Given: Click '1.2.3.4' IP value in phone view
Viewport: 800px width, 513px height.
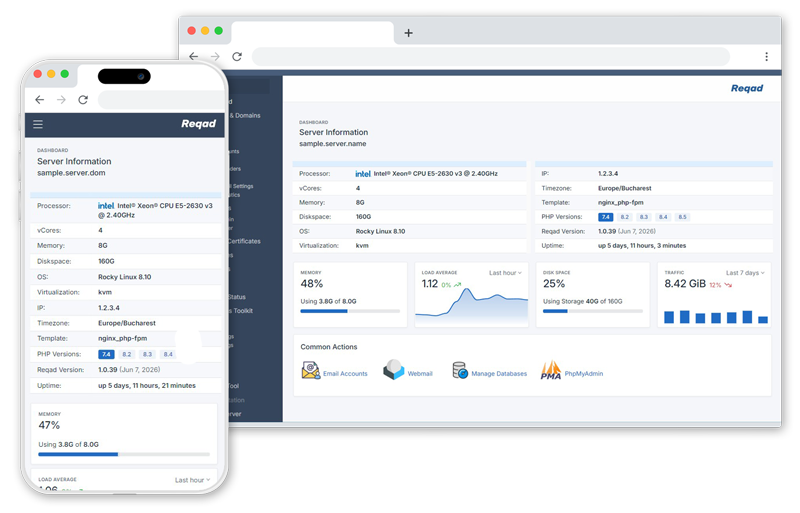Looking at the screenshot, I should [109, 308].
